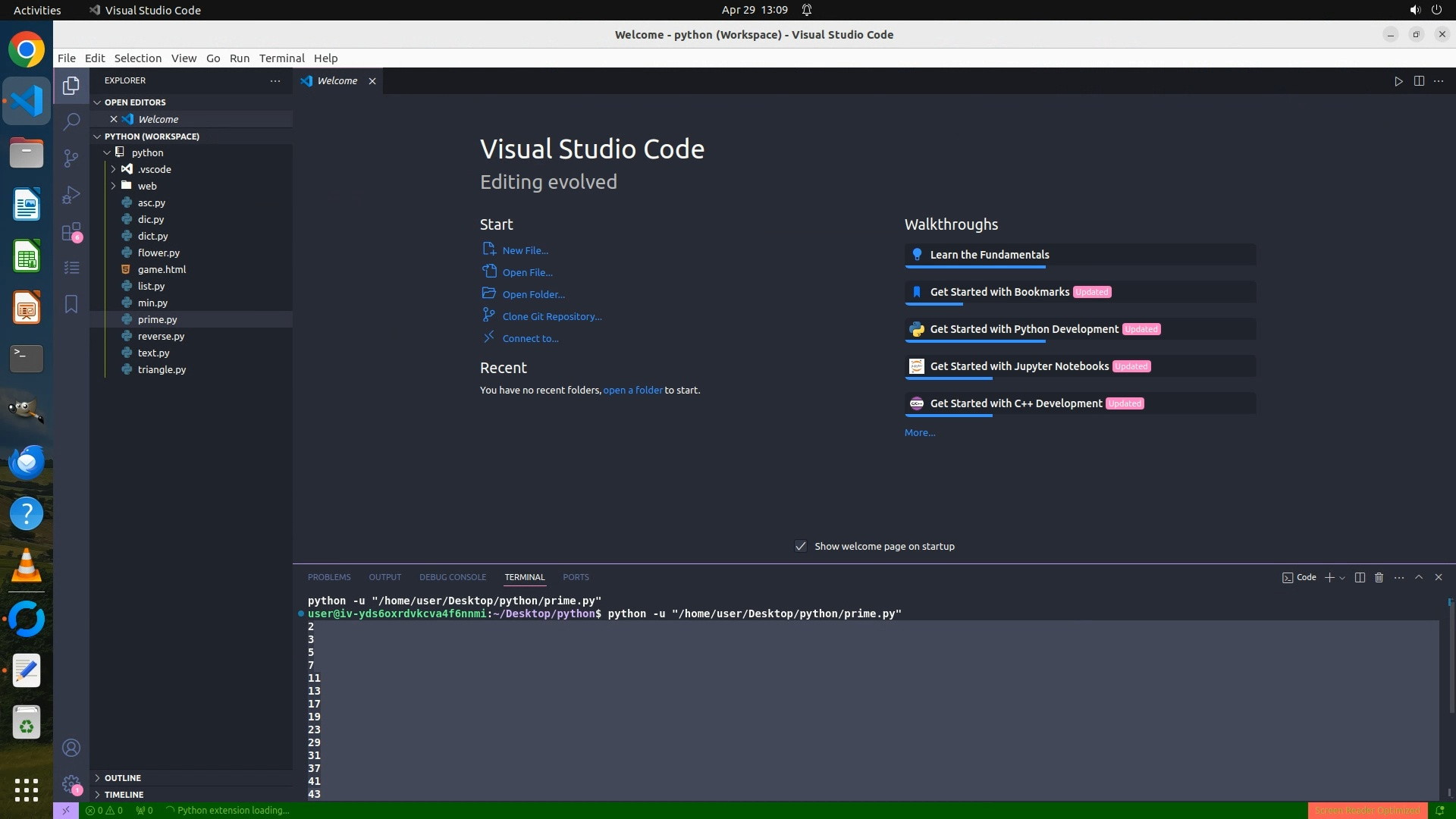Image resolution: width=1456 pixels, height=819 pixels.
Task: Split the editor to the right
Action: coord(1419,81)
